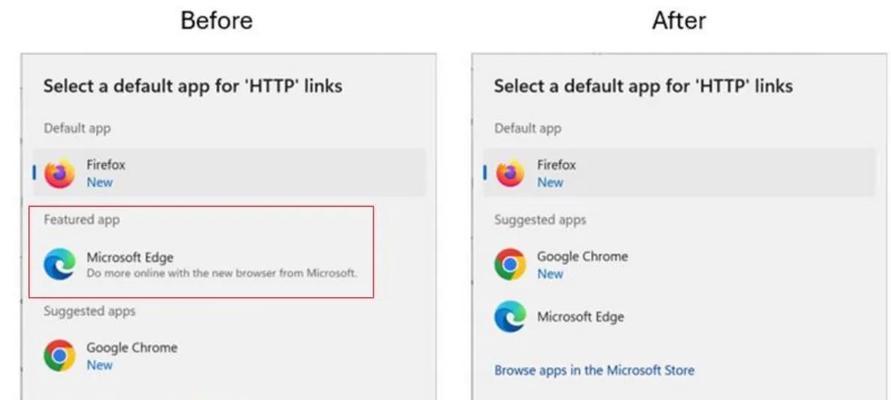
Task: Click the 'Do more online' Edge description text
Action: [x=222, y=273]
